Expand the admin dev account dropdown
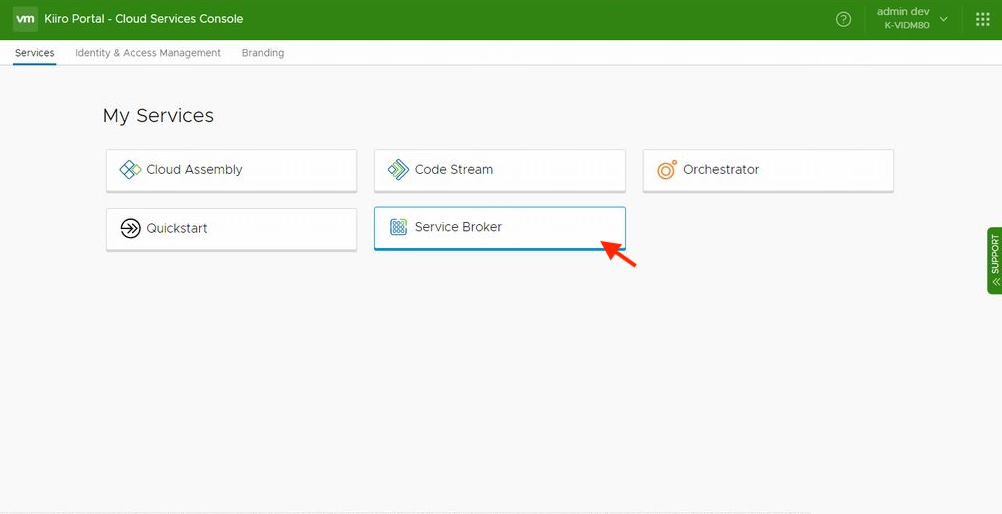The width and height of the screenshot is (1002, 514). click(943, 19)
